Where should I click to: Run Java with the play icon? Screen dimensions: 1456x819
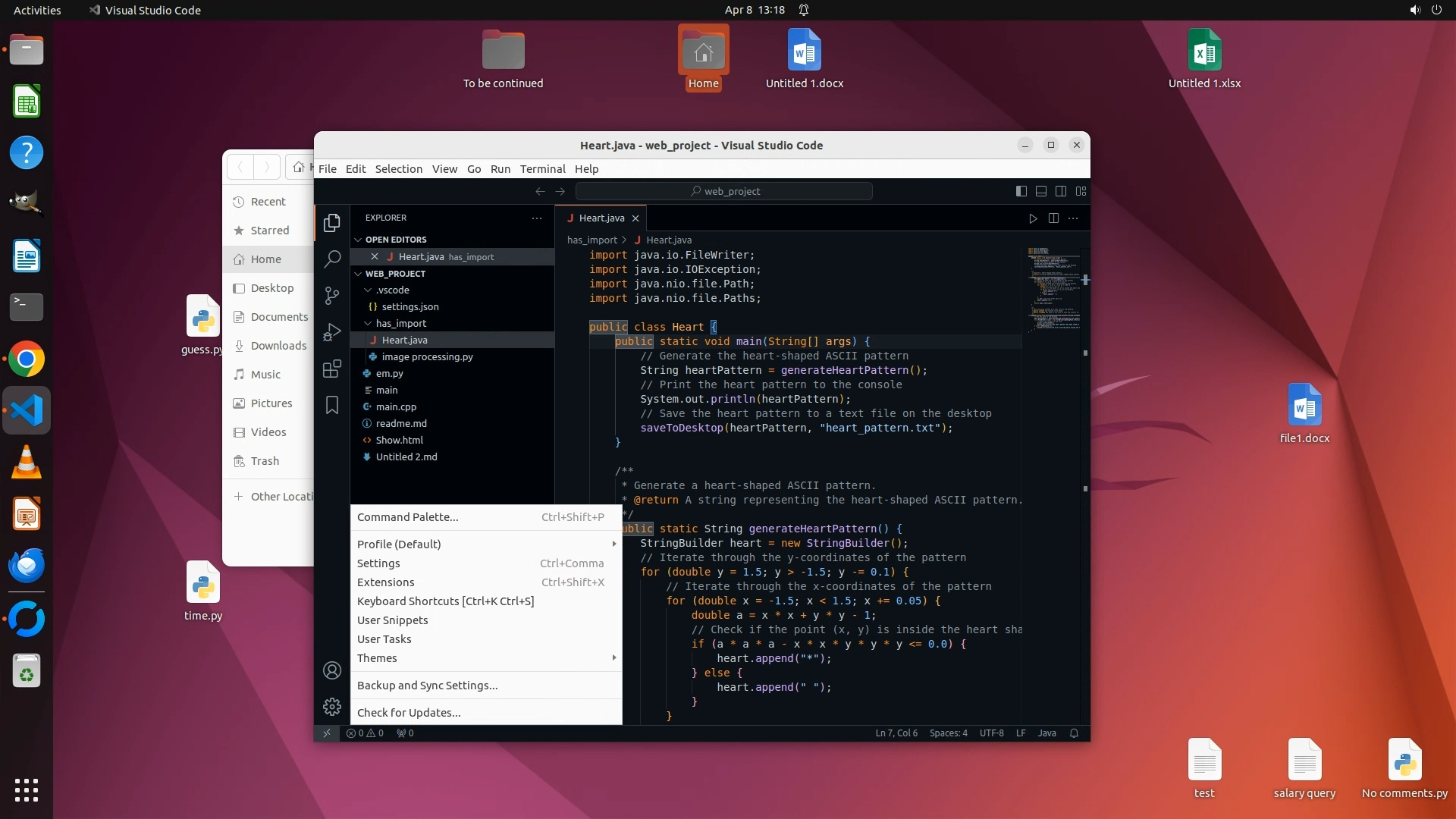click(x=1033, y=218)
